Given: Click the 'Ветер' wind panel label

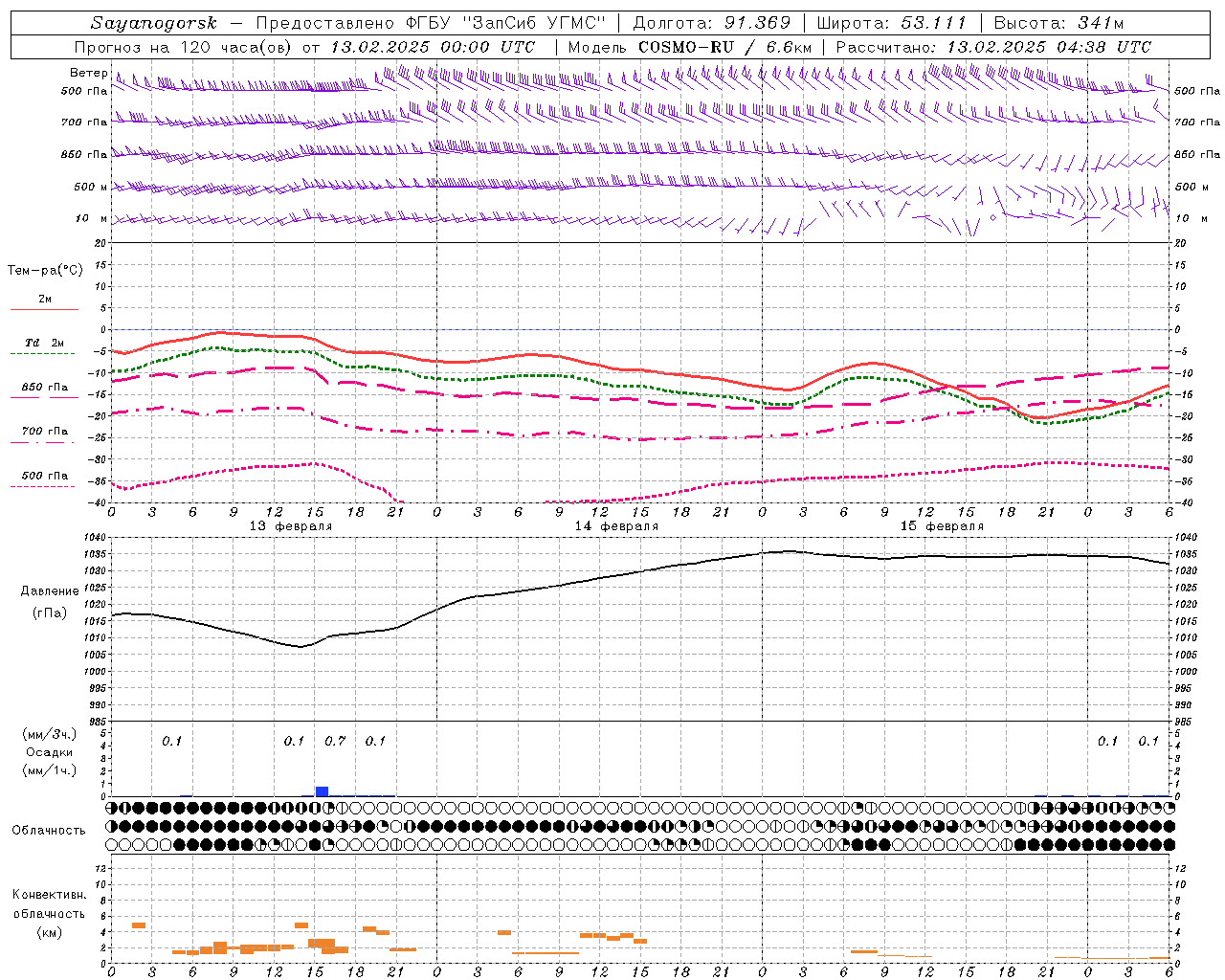Looking at the screenshot, I should (x=88, y=73).
